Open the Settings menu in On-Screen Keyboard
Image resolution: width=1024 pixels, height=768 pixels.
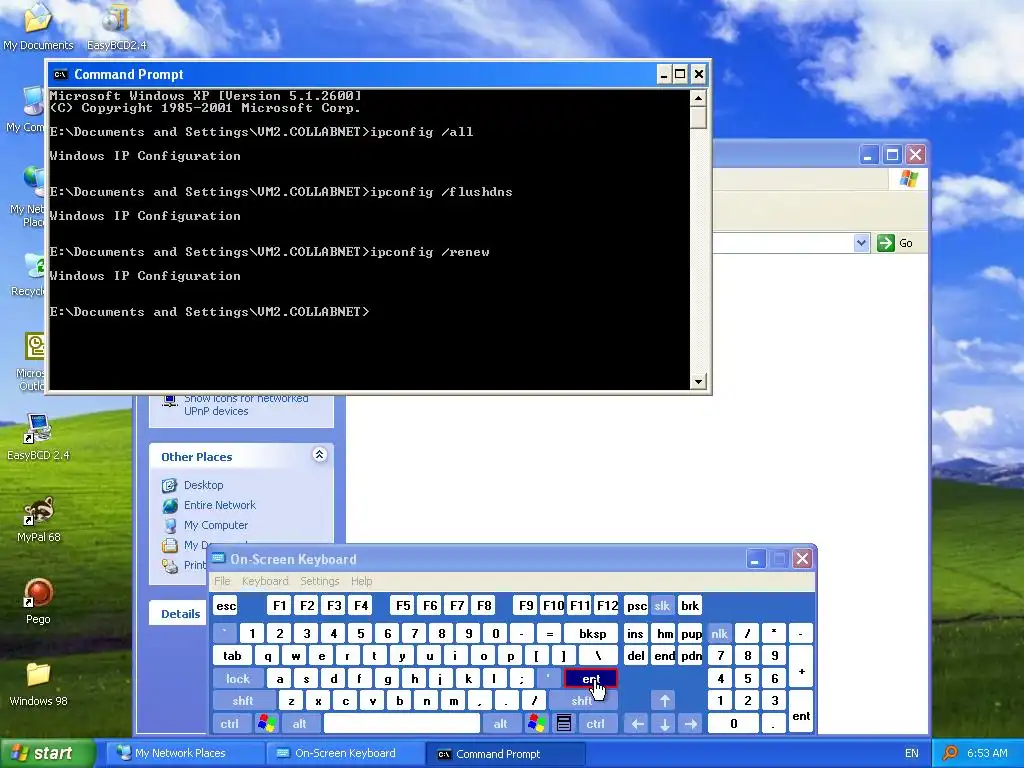(319, 581)
